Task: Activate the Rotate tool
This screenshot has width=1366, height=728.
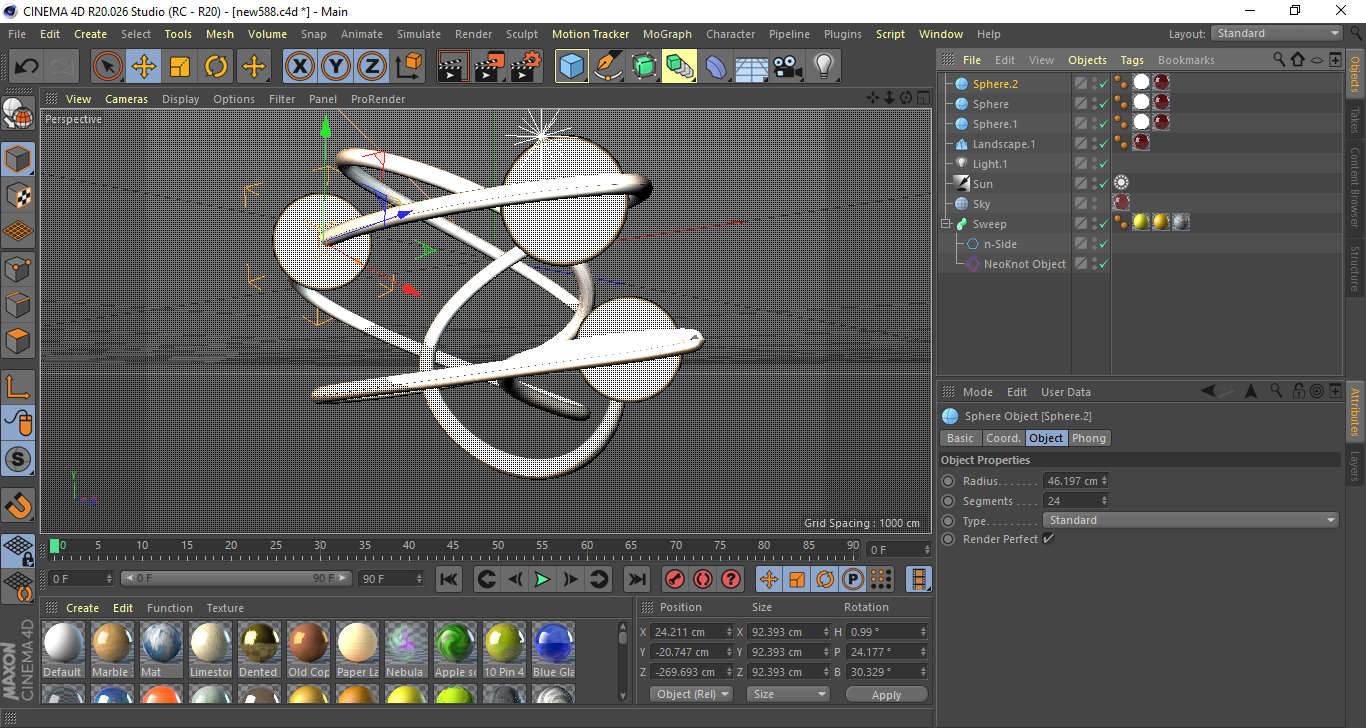Action: coord(216,67)
